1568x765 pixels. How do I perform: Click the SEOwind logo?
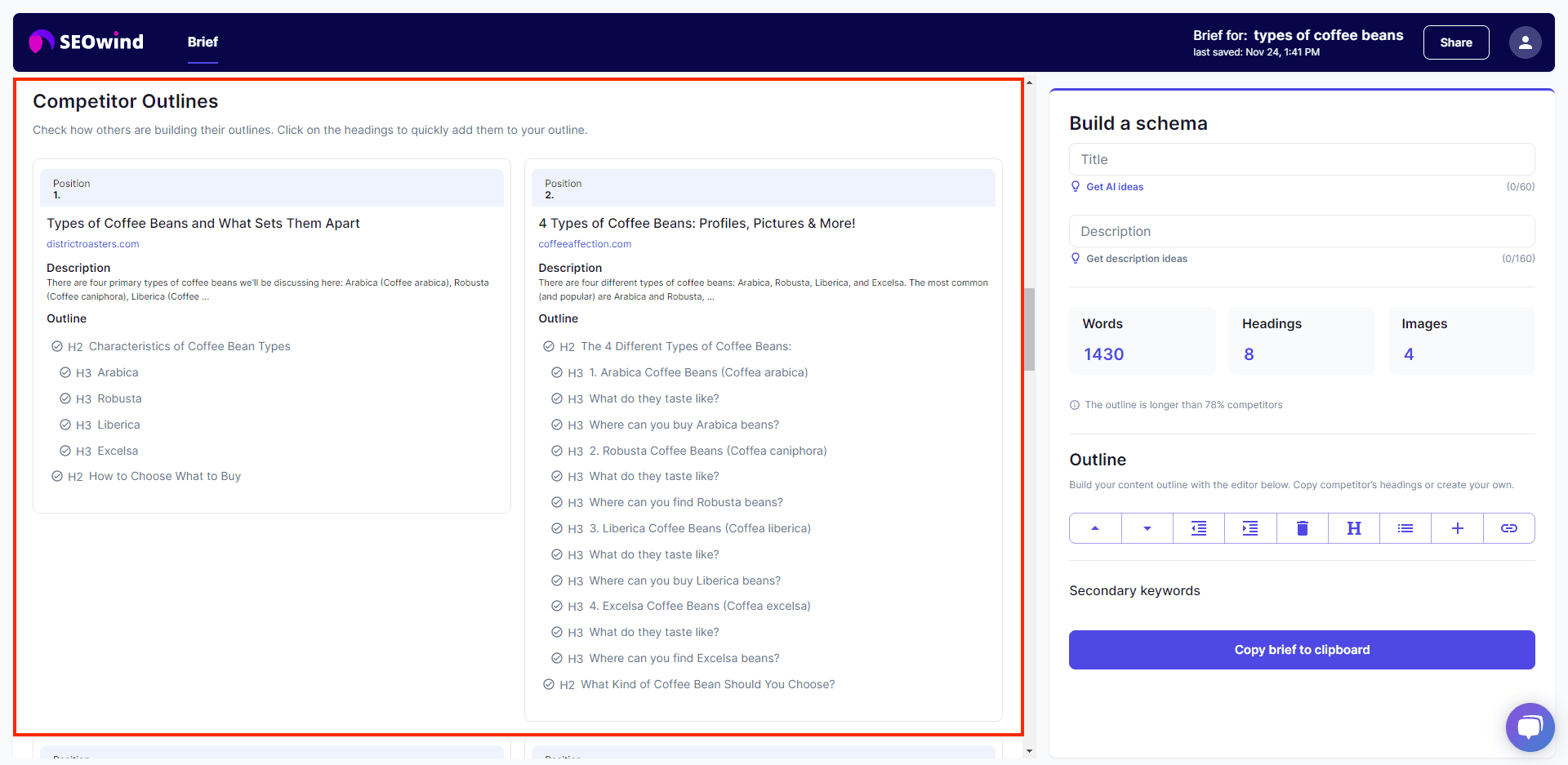[85, 41]
